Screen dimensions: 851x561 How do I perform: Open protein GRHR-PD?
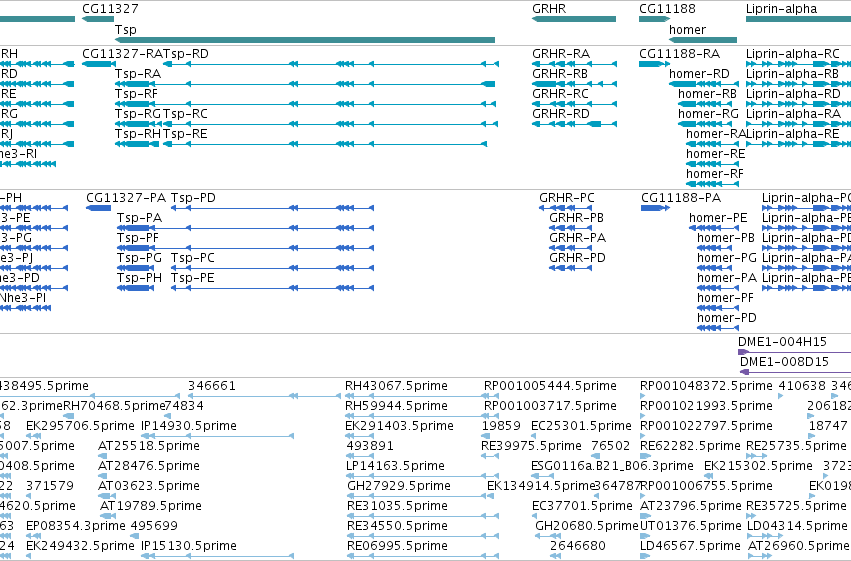coord(577,258)
